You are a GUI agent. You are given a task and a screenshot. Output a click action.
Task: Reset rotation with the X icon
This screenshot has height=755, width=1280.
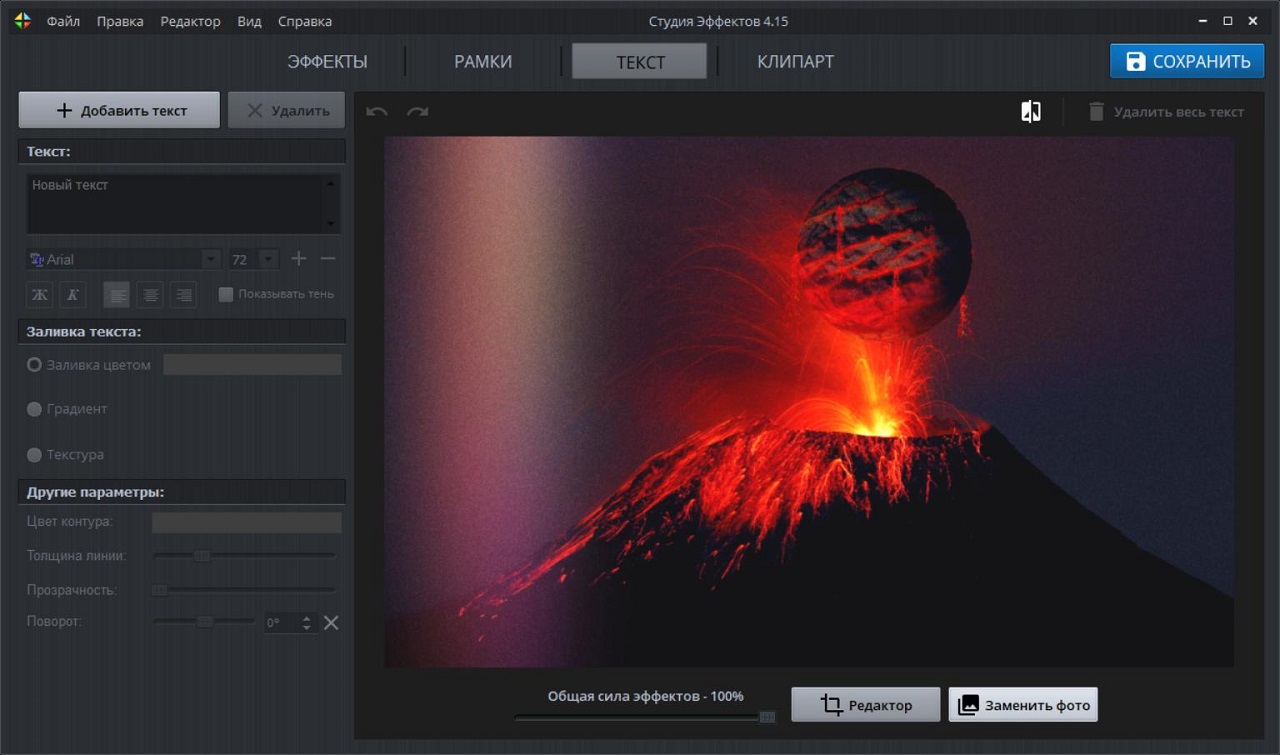(331, 623)
